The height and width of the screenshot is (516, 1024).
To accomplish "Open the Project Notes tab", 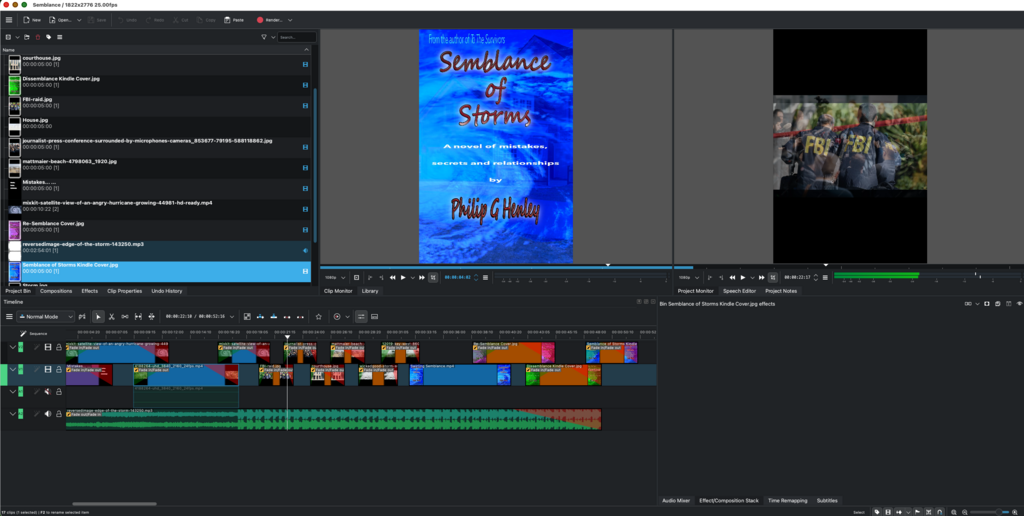I will tap(781, 291).
